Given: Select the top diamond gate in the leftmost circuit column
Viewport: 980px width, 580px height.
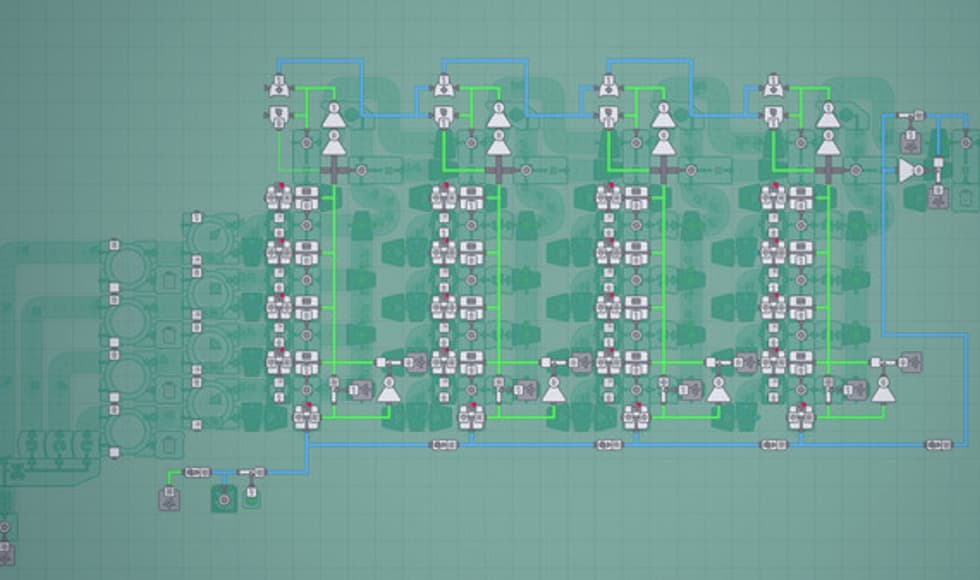Looking at the screenshot, I should tap(279, 86).
